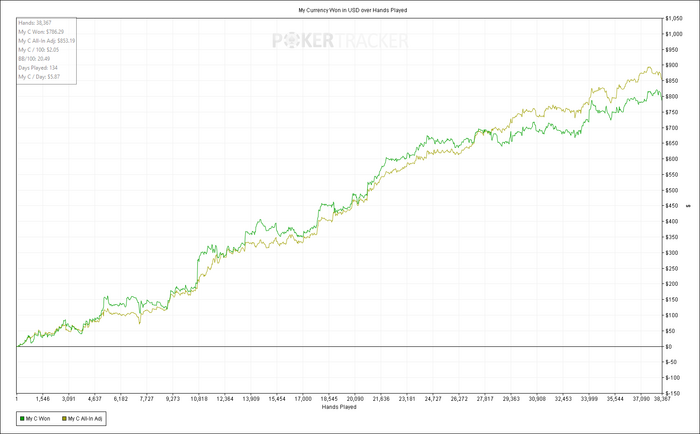The height and width of the screenshot is (434, 700).
Task: Click the green My C Won legend swatch
Action: click(x=22, y=419)
